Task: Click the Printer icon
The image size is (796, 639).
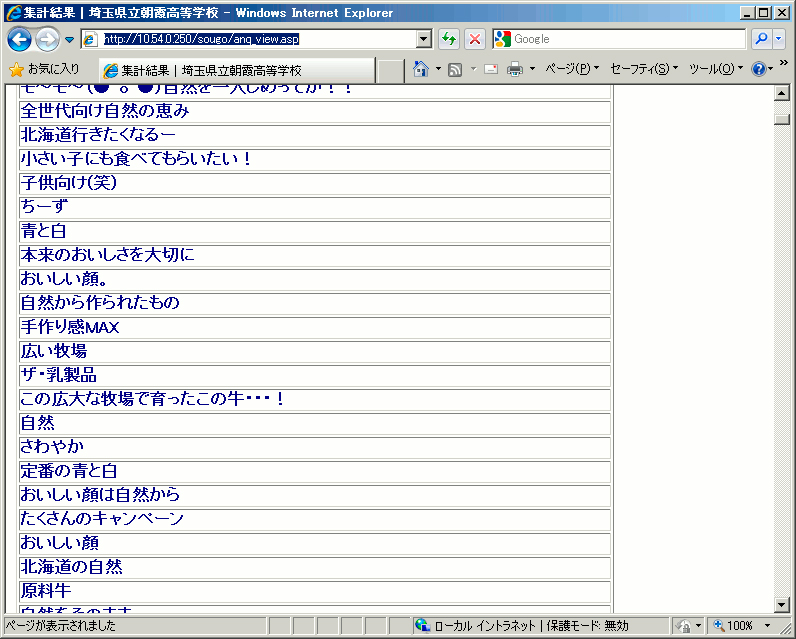Action: point(515,69)
